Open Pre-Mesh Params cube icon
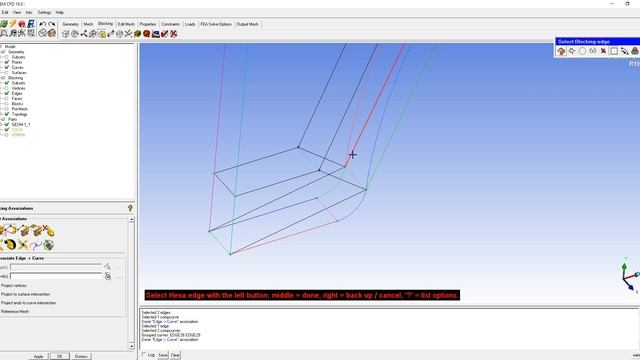 coord(138,34)
